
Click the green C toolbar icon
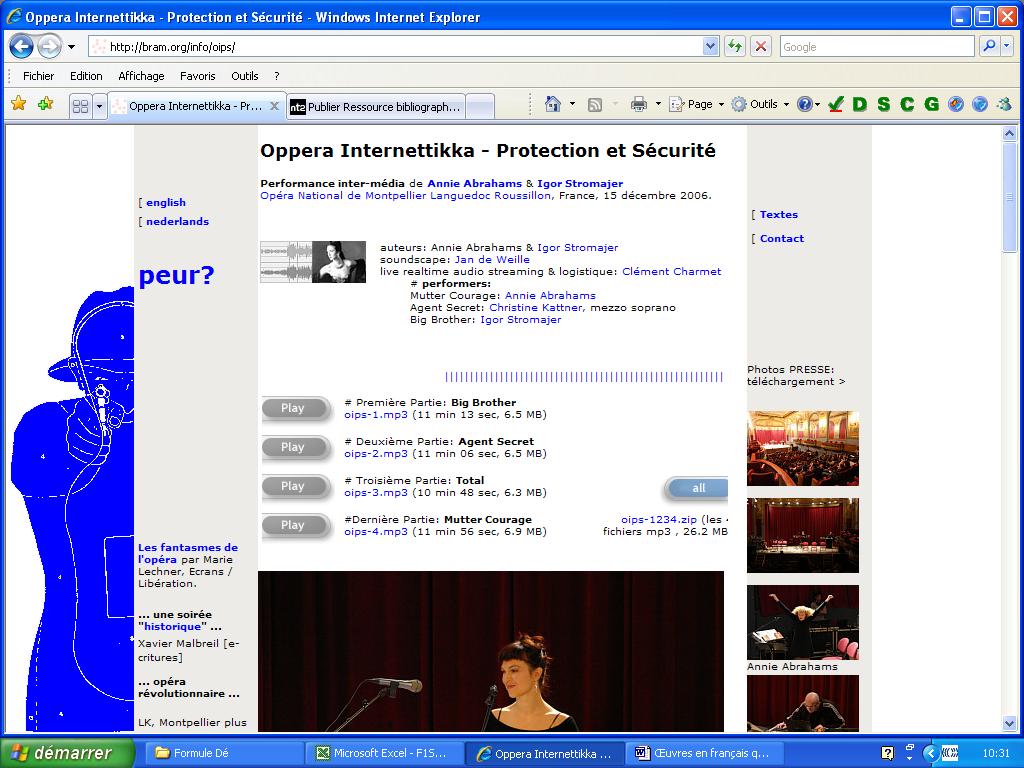pyautogui.click(x=907, y=104)
